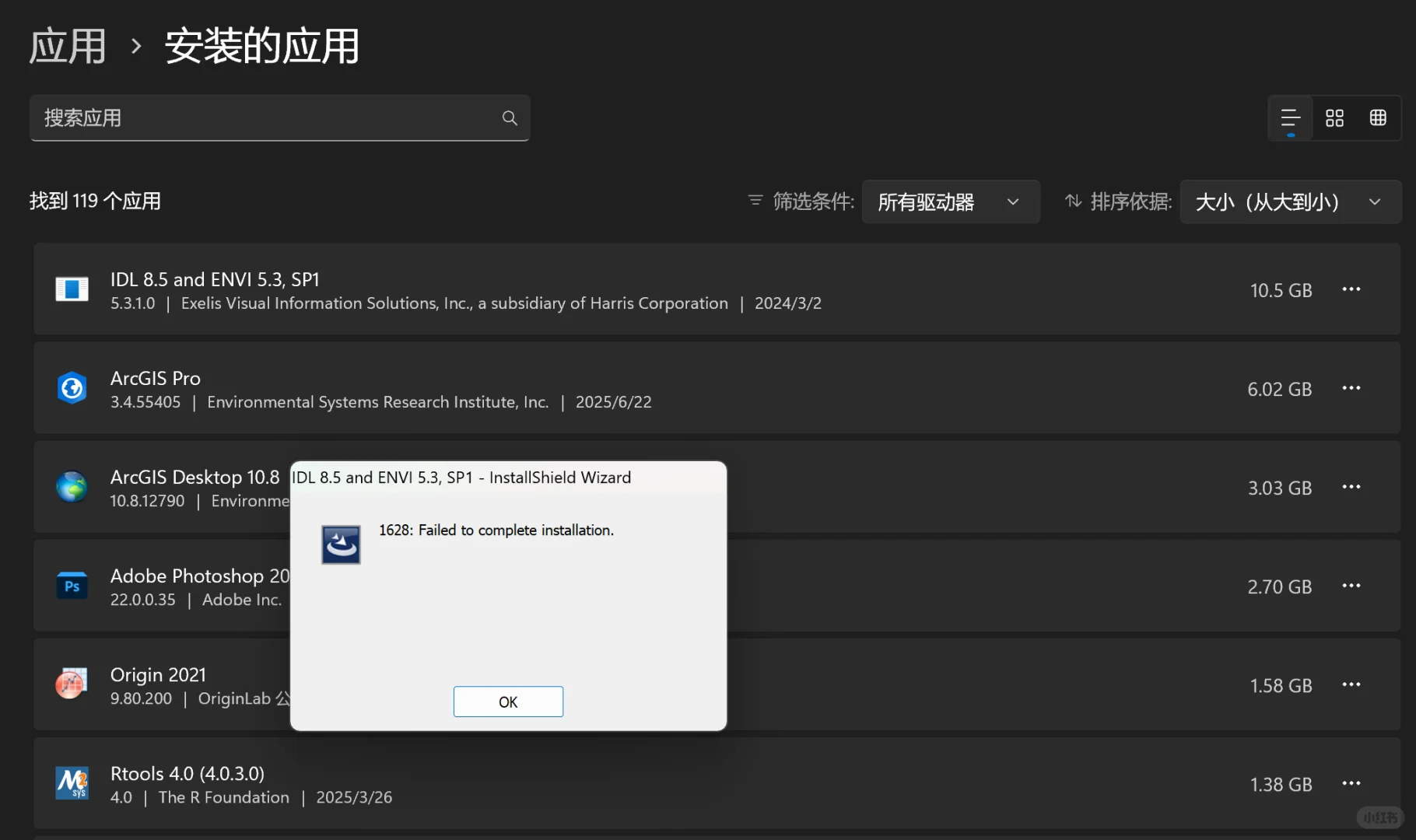The height and width of the screenshot is (840, 1416).
Task: Switch to tile view layout
Action: pos(1334,117)
